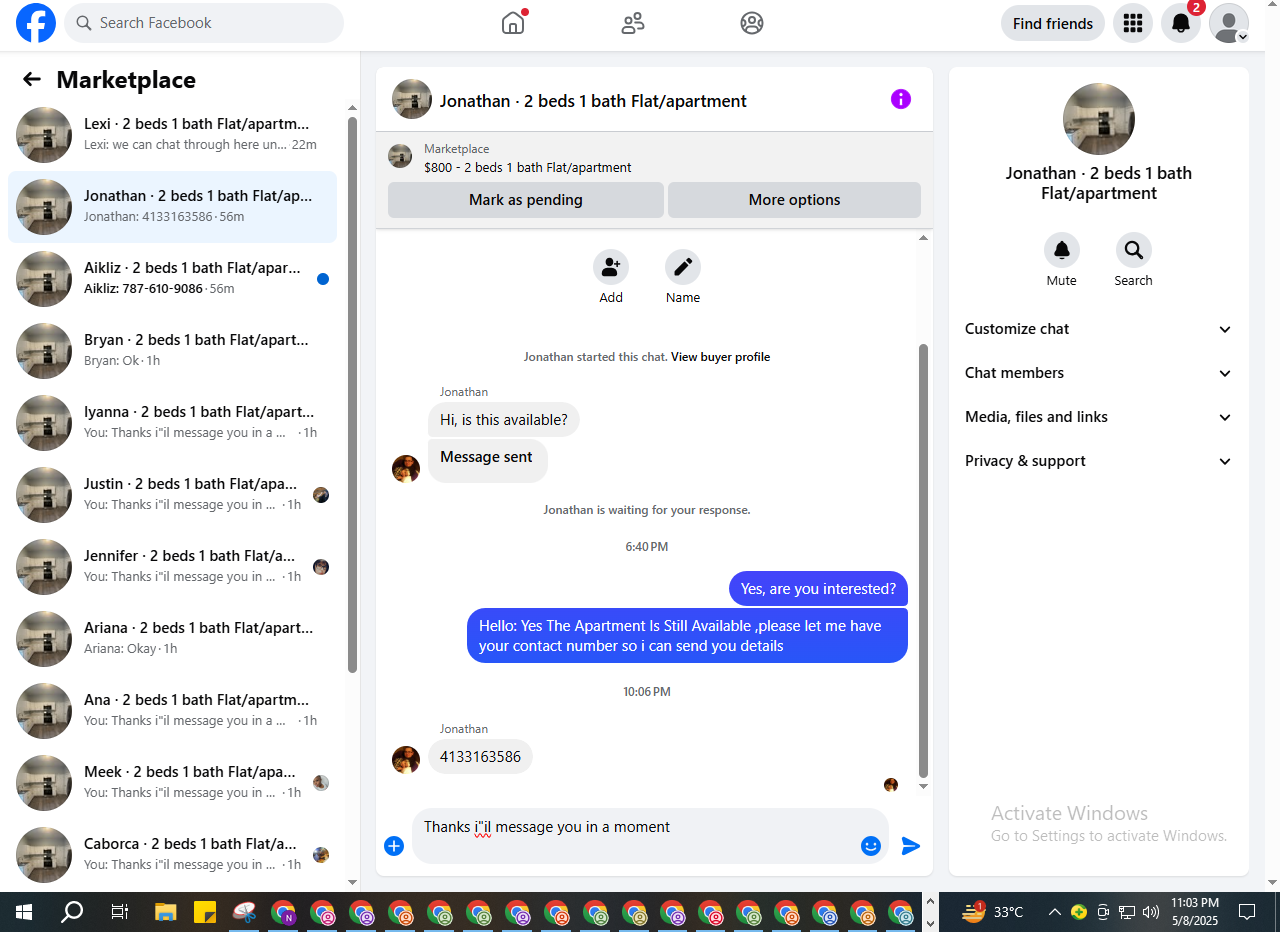The height and width of the screenshot is (932, 1280).
Task: Click the large apartment photo in right panel
Action: click(1099, 119)
